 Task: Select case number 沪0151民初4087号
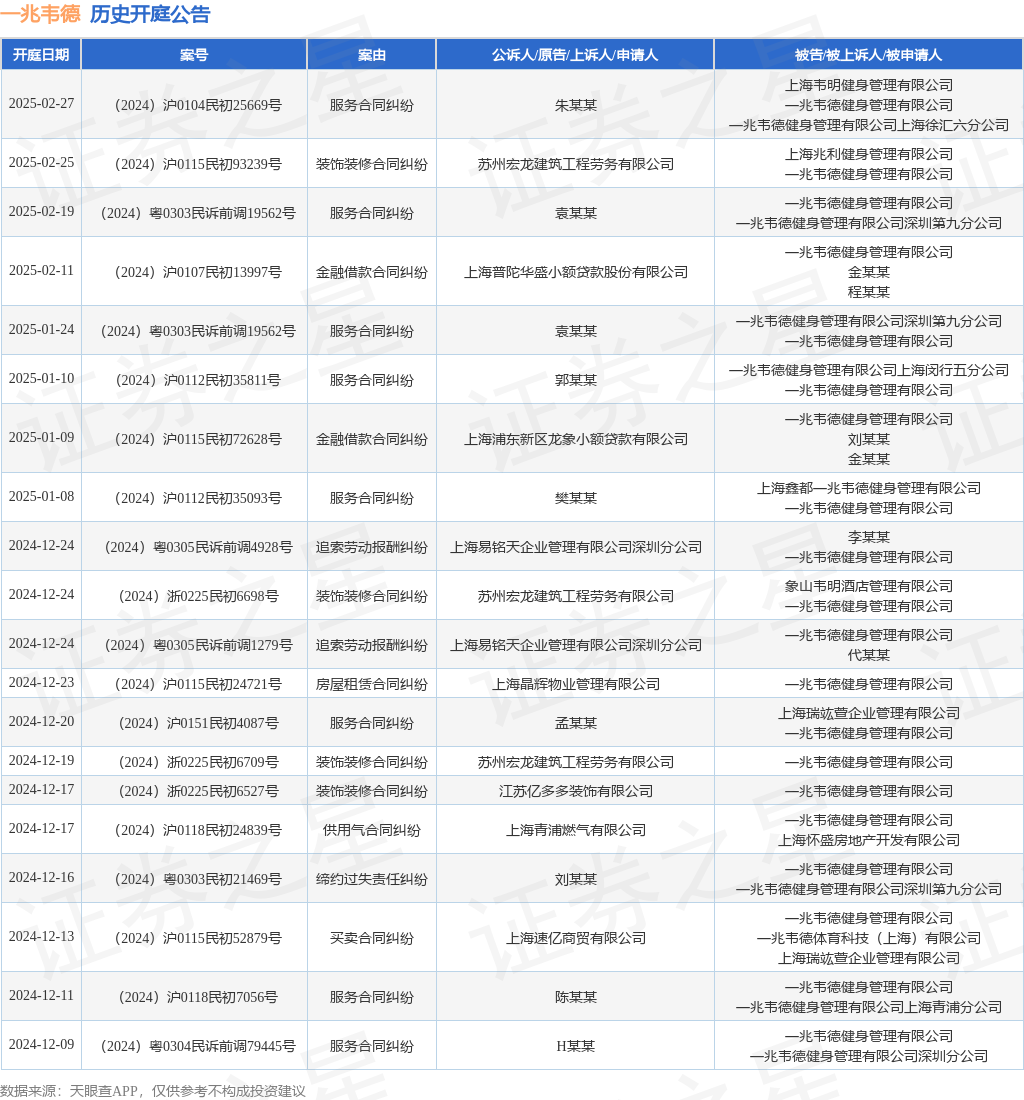click(x=198, y=723)
